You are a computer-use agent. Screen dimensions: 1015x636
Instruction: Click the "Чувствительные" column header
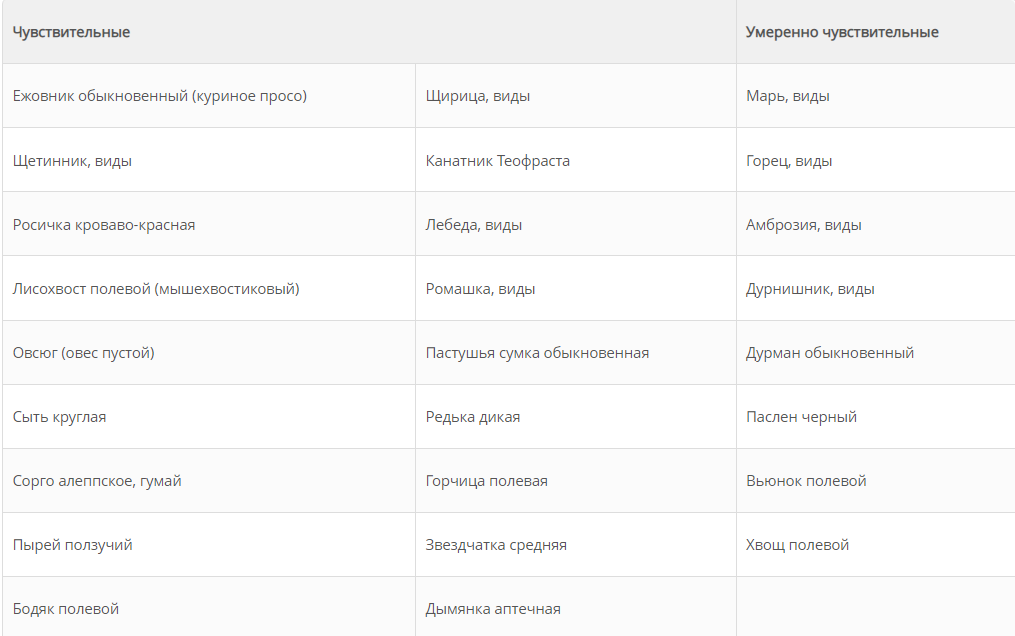tap(72, 32)
